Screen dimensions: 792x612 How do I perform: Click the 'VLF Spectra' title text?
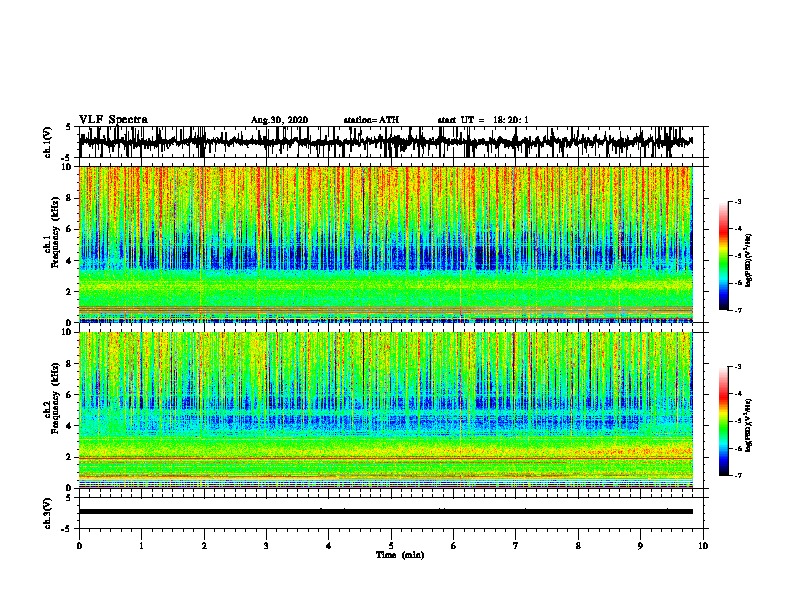[x=113, y=120]
